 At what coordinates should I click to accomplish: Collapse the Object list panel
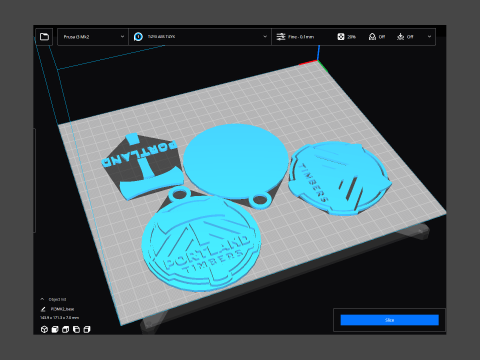coord(42,299)
